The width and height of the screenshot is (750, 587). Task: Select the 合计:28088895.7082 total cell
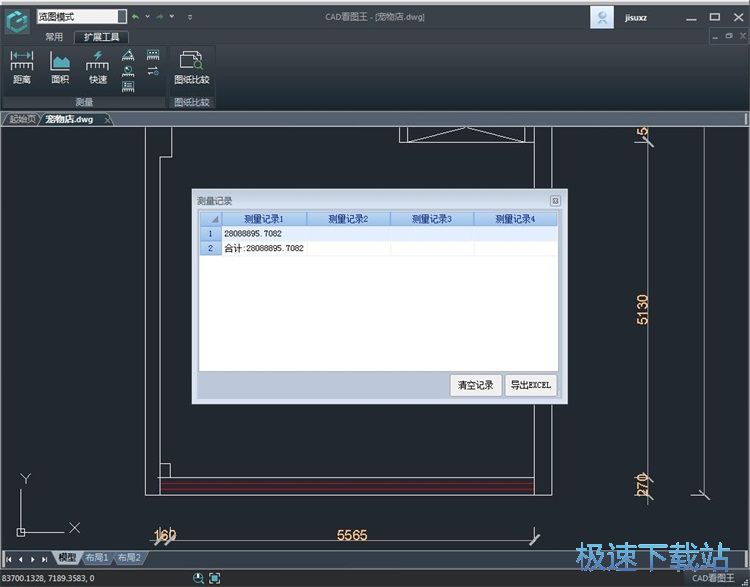tap(264, 248)
